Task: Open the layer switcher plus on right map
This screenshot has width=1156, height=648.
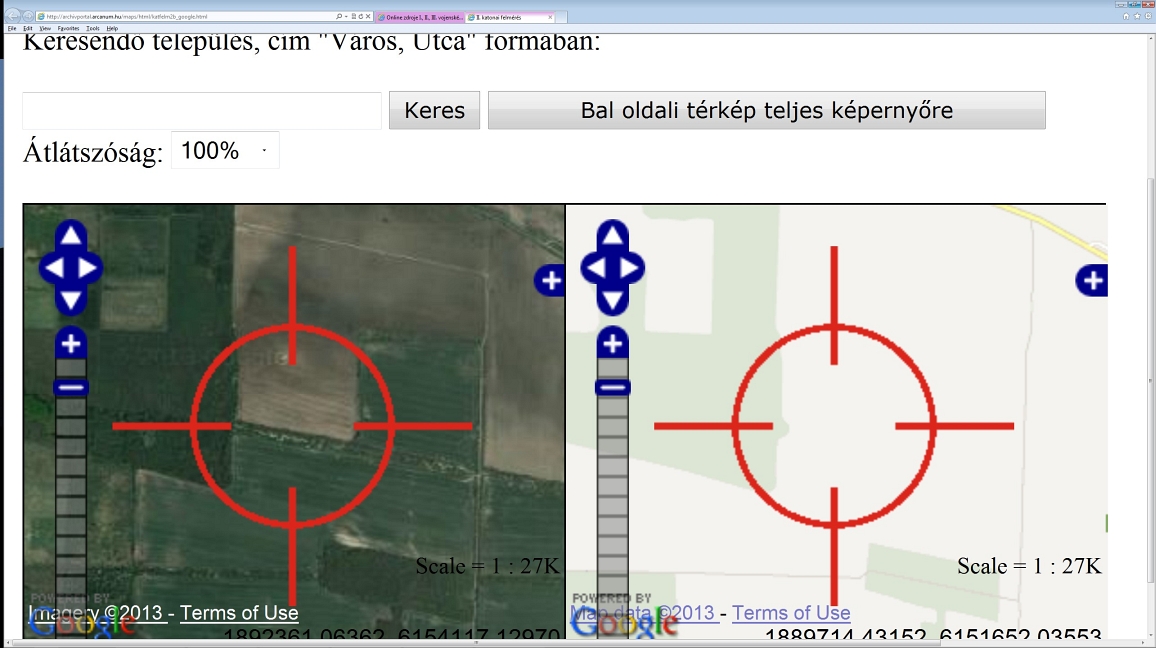Action: point(1092,280)
